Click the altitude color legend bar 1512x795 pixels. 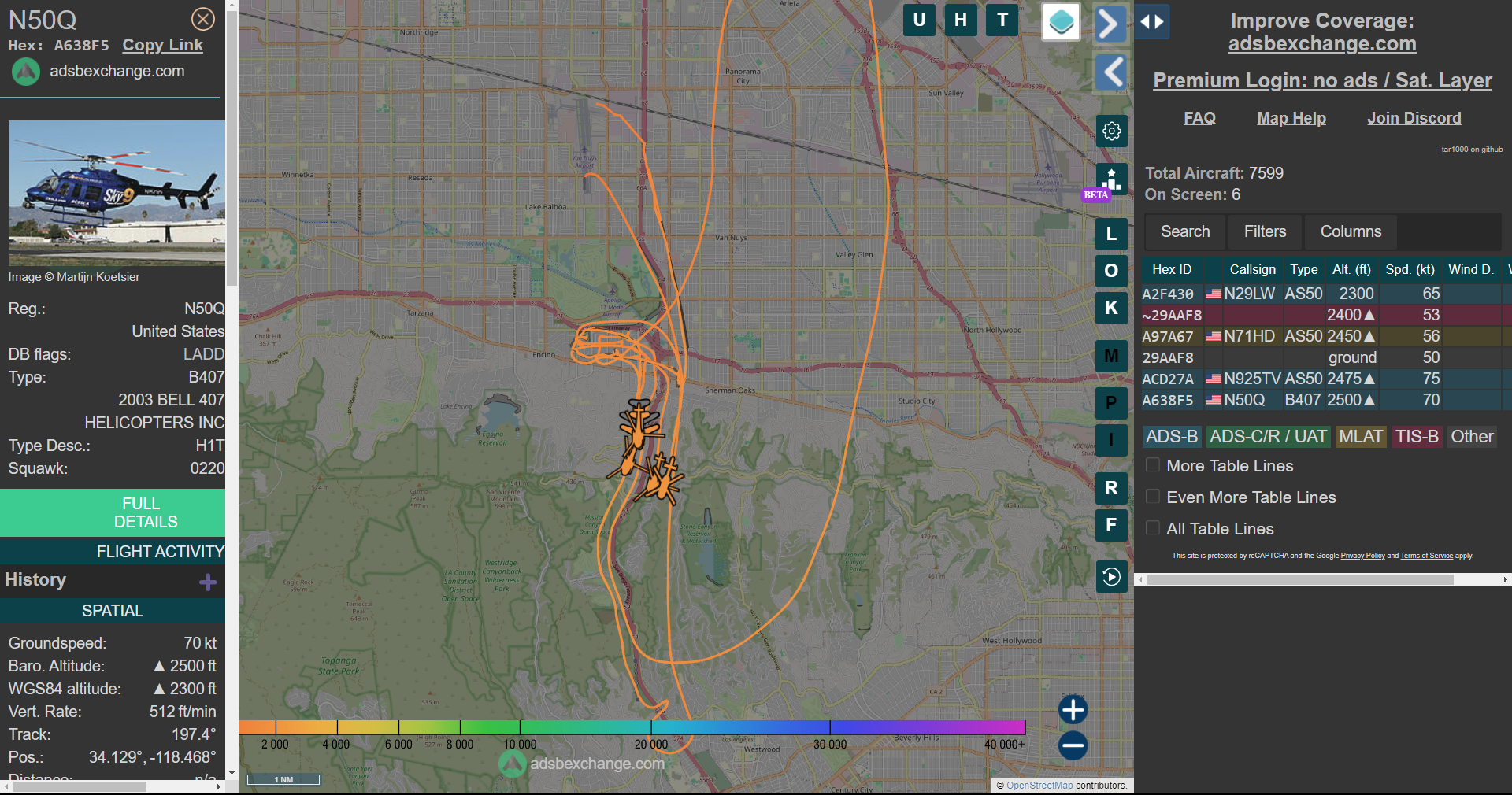632,727
